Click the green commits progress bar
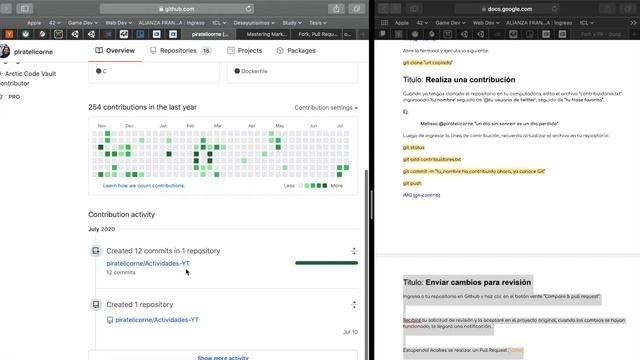This screenshot has width=640, height=360. [x=327, y=263]
